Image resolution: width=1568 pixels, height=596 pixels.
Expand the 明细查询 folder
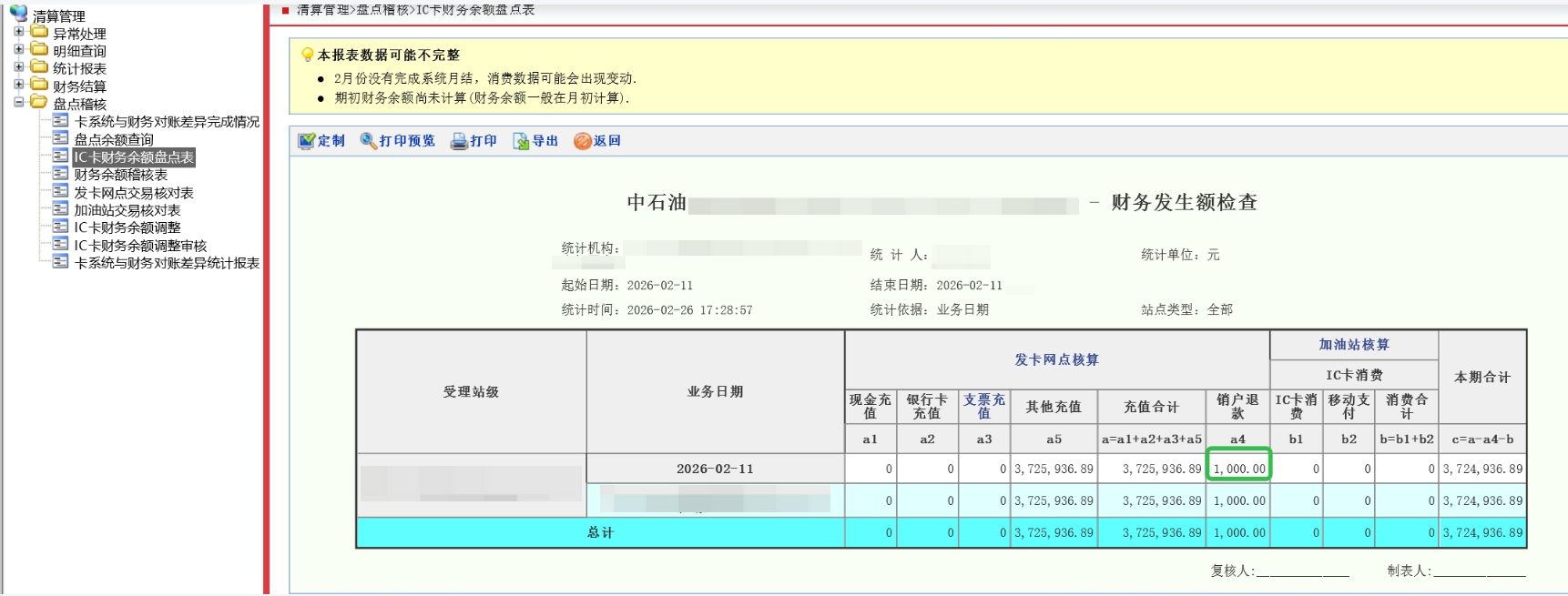[19, 49]
